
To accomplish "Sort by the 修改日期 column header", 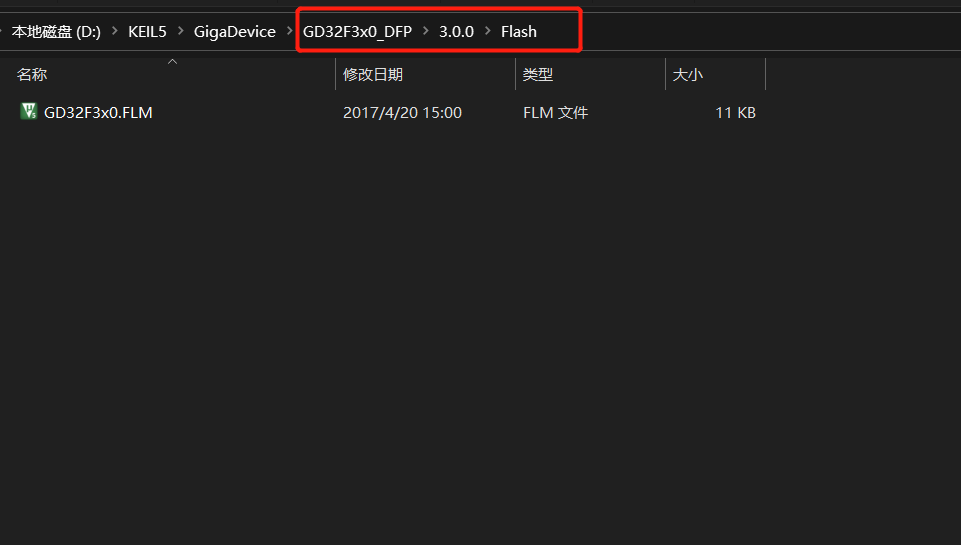I will click(373, 75).
